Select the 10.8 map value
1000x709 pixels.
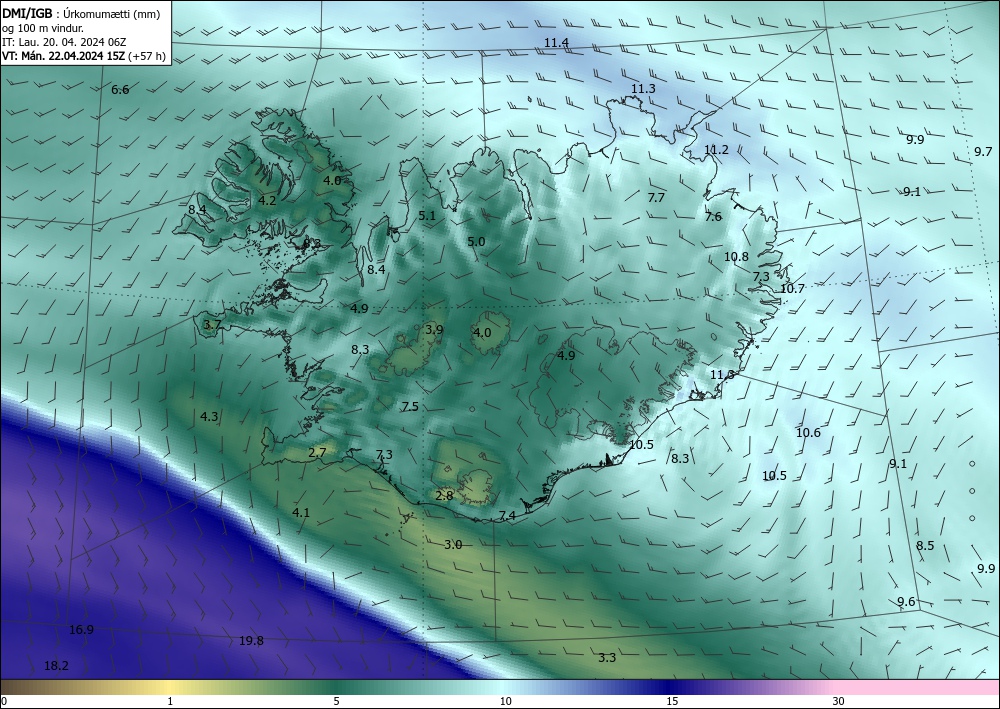(x=736, y=257)
